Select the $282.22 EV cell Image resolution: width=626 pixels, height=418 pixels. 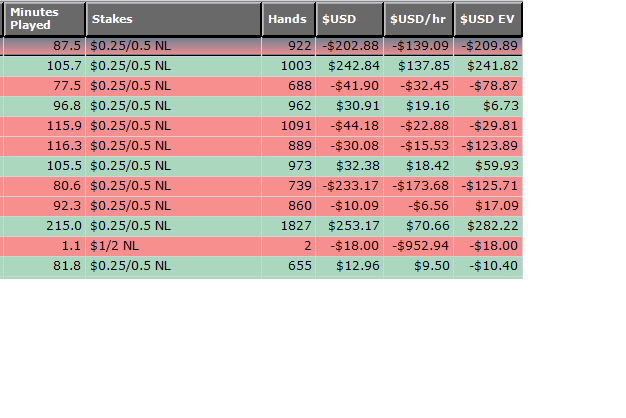point(488,226)
